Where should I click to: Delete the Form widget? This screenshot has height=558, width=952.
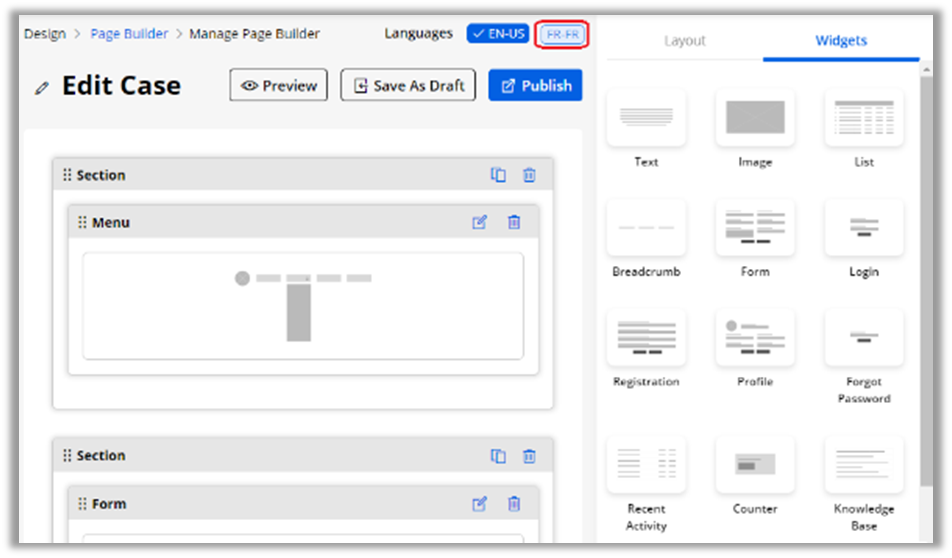tap(514, 504)
